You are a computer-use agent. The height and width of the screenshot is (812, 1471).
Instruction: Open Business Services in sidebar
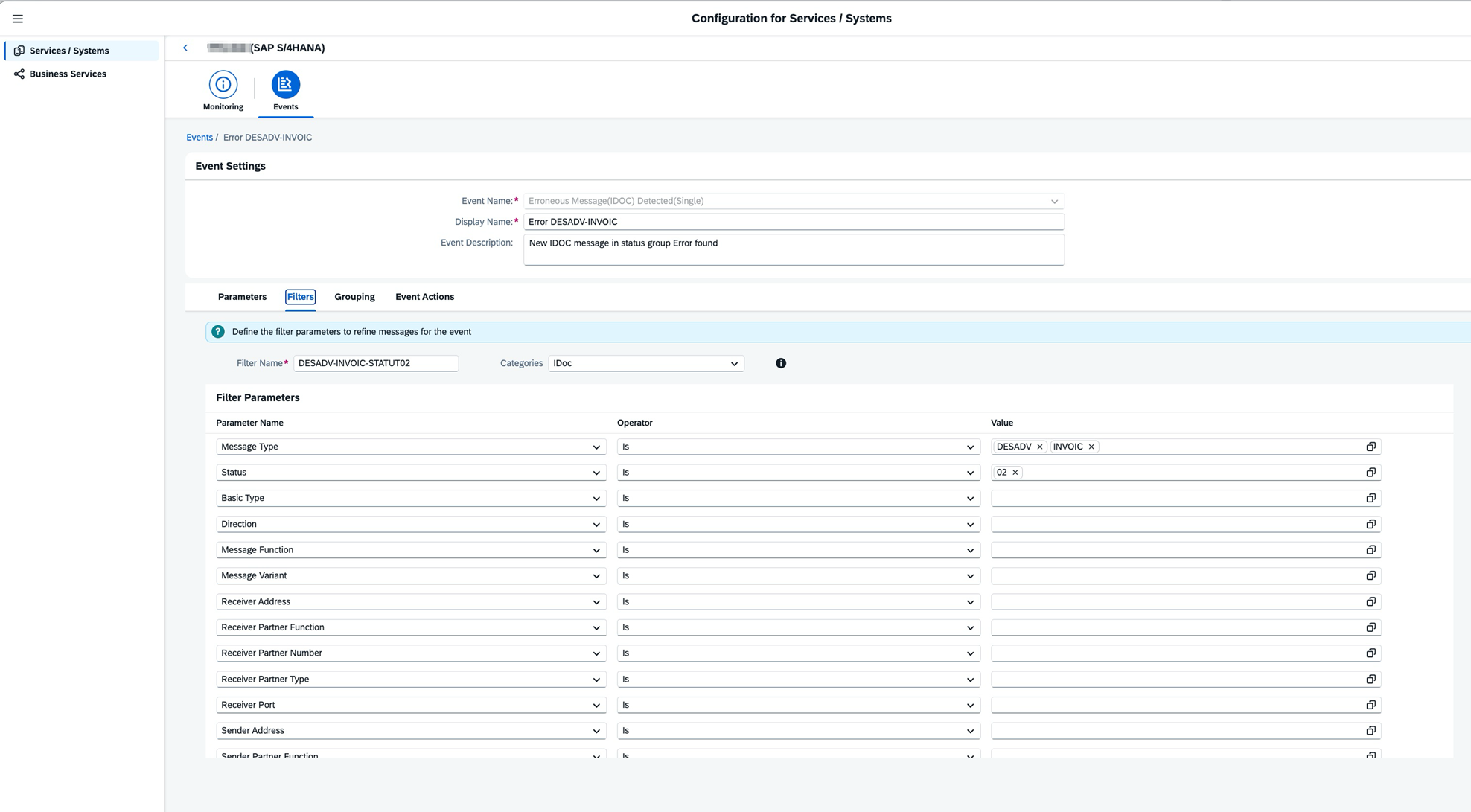[68, 74]
